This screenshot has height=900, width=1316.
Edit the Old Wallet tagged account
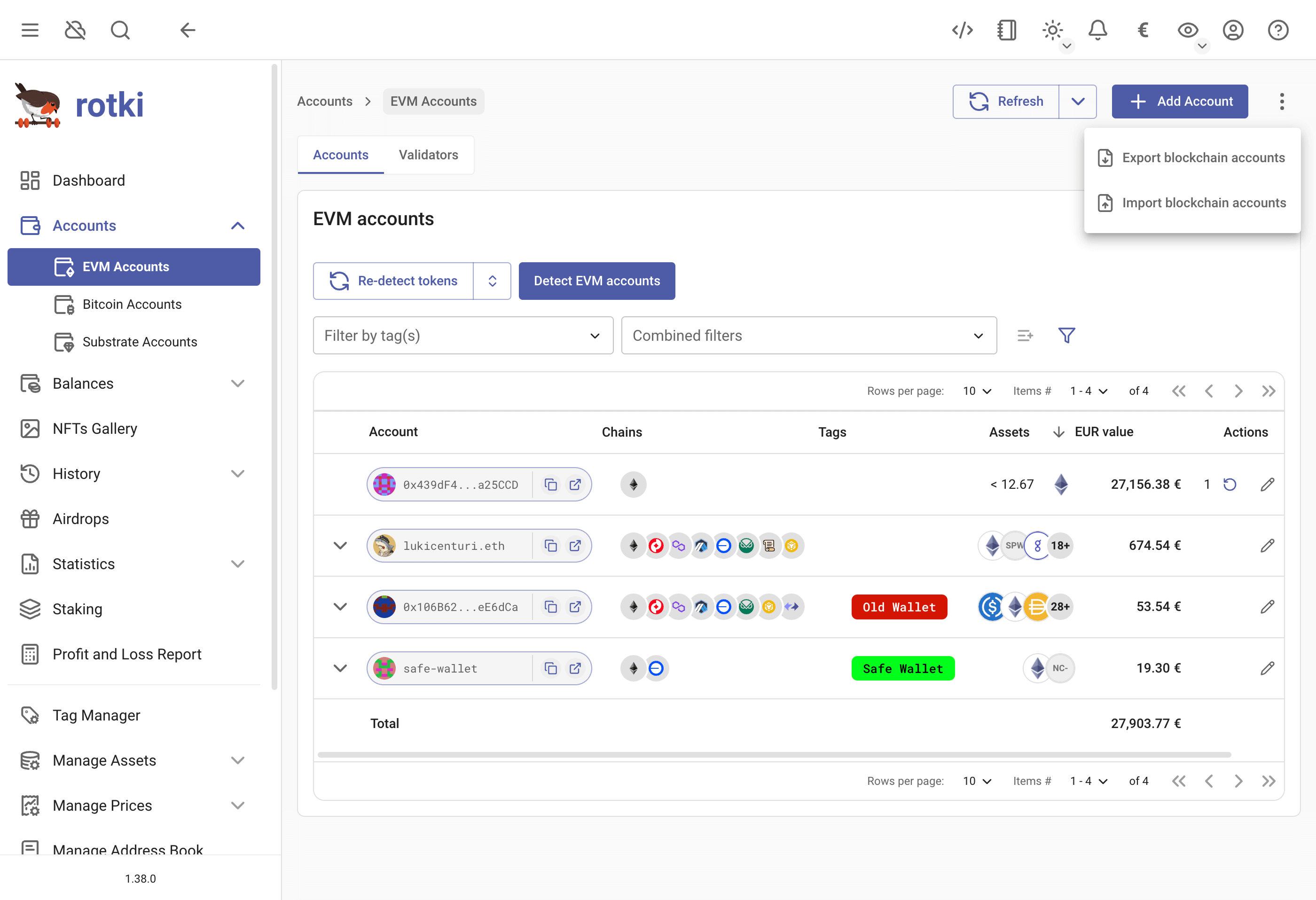pos(1267,607)
